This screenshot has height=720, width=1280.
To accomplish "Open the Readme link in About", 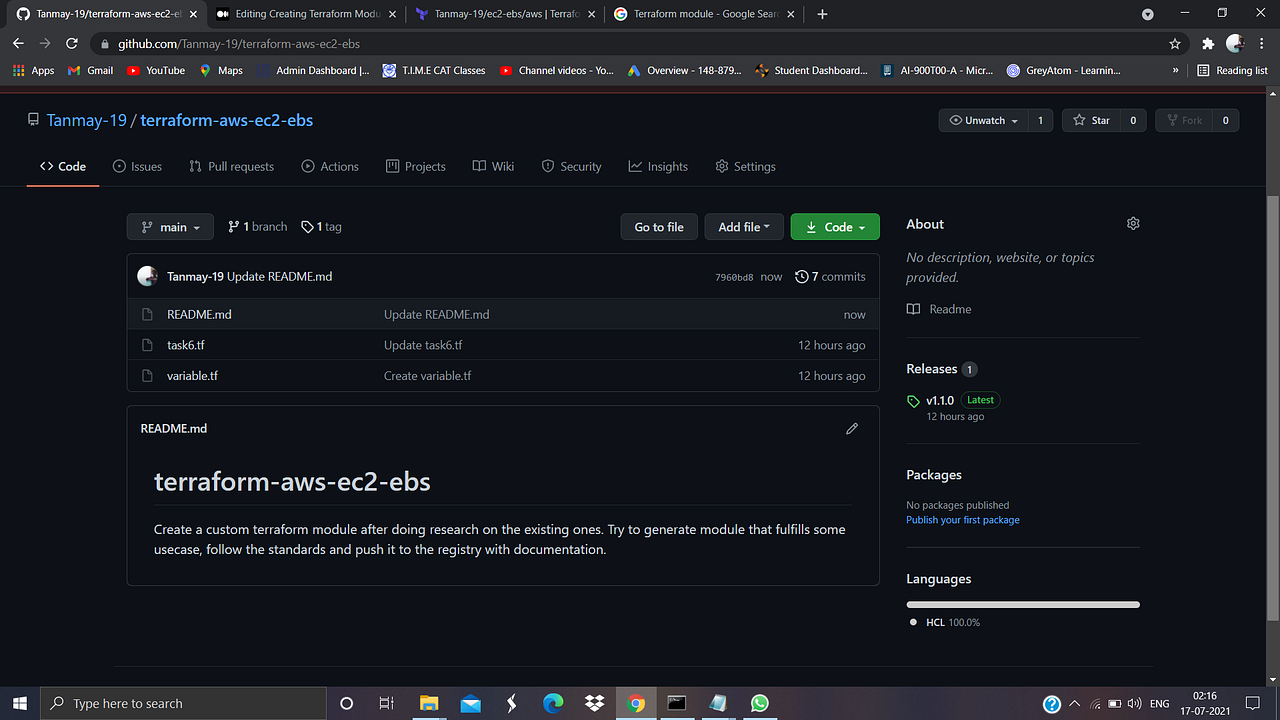I will click(939, 309).
